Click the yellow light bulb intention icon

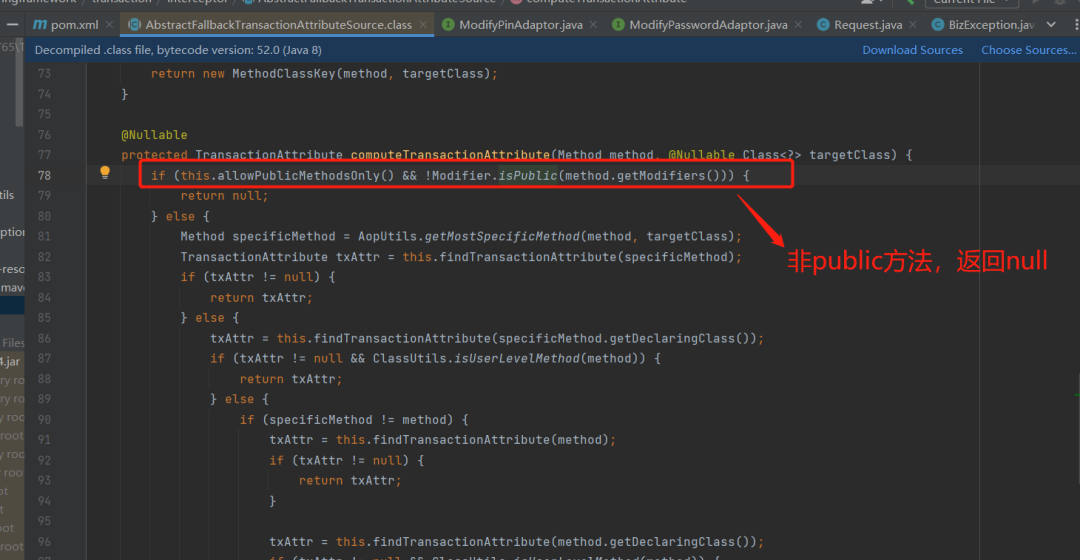pos(105,172)
